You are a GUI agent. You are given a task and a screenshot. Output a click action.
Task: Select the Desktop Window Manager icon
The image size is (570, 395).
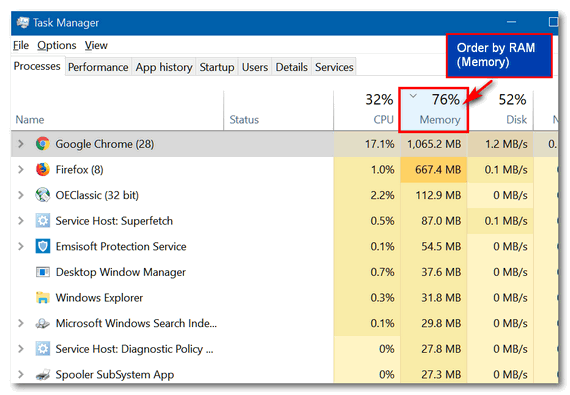point(43,272)
